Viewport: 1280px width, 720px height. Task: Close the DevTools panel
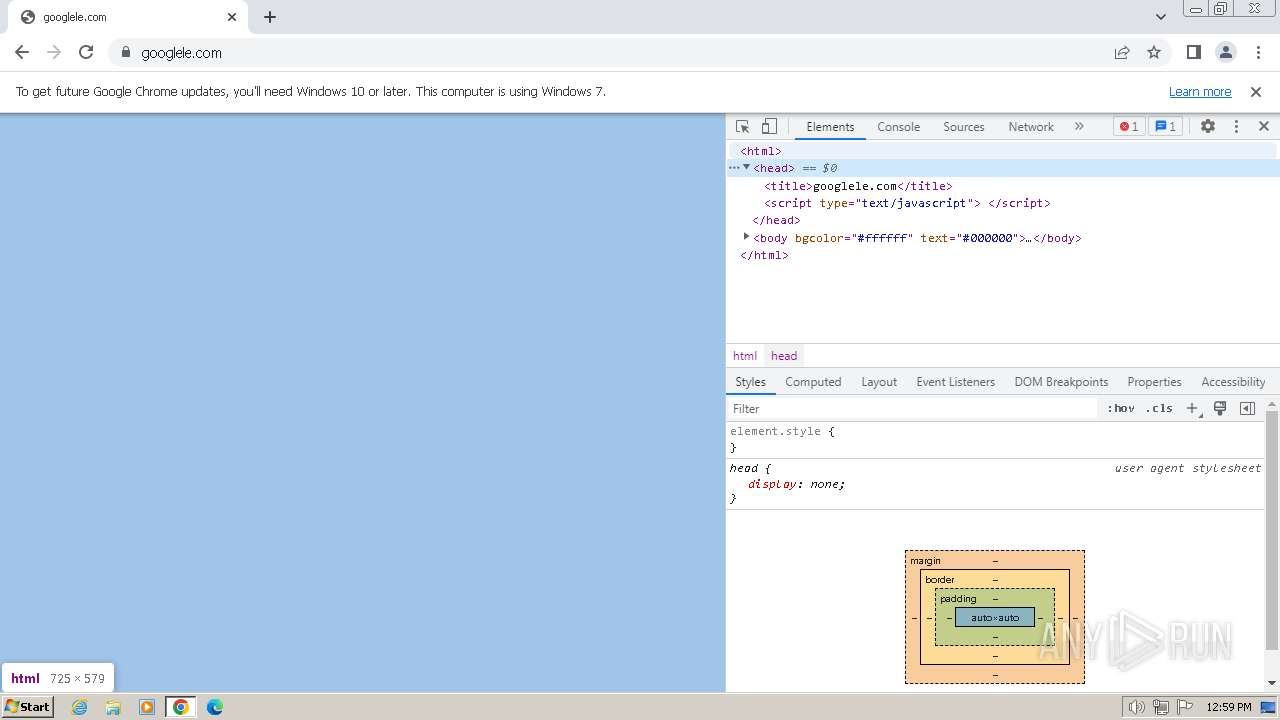click(1264, 127)
